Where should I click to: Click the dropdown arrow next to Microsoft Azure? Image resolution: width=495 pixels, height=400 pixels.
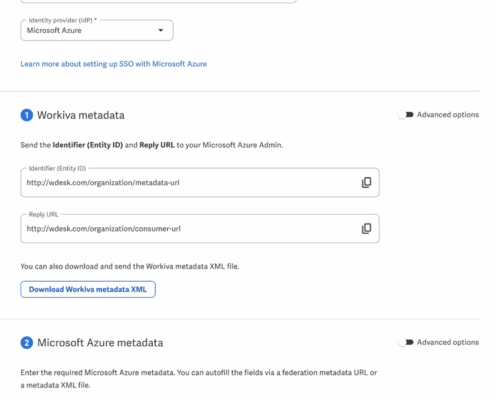tap(161, 30)
